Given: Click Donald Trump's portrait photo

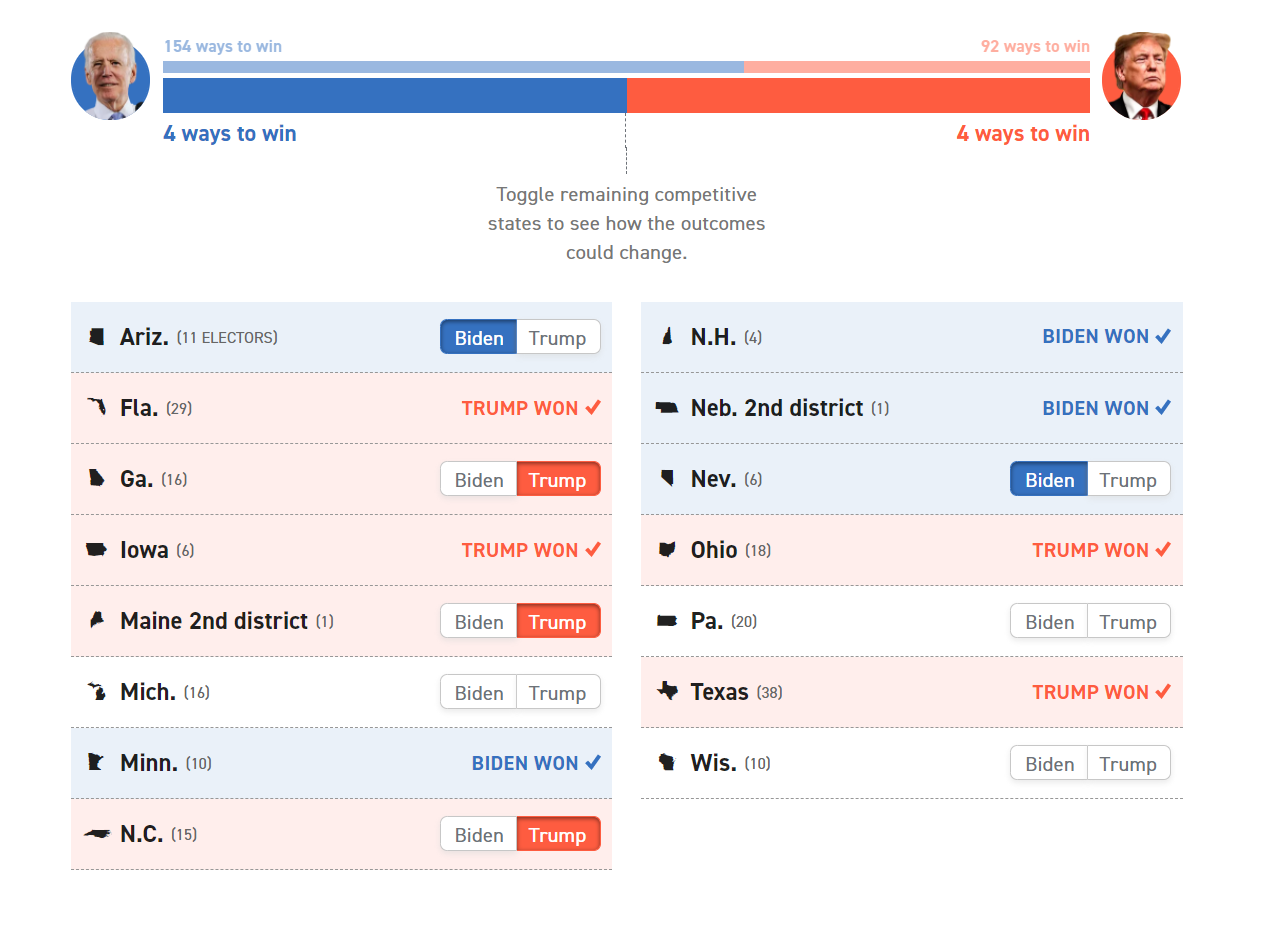Looking at the screenshot, I should 1141,77.
